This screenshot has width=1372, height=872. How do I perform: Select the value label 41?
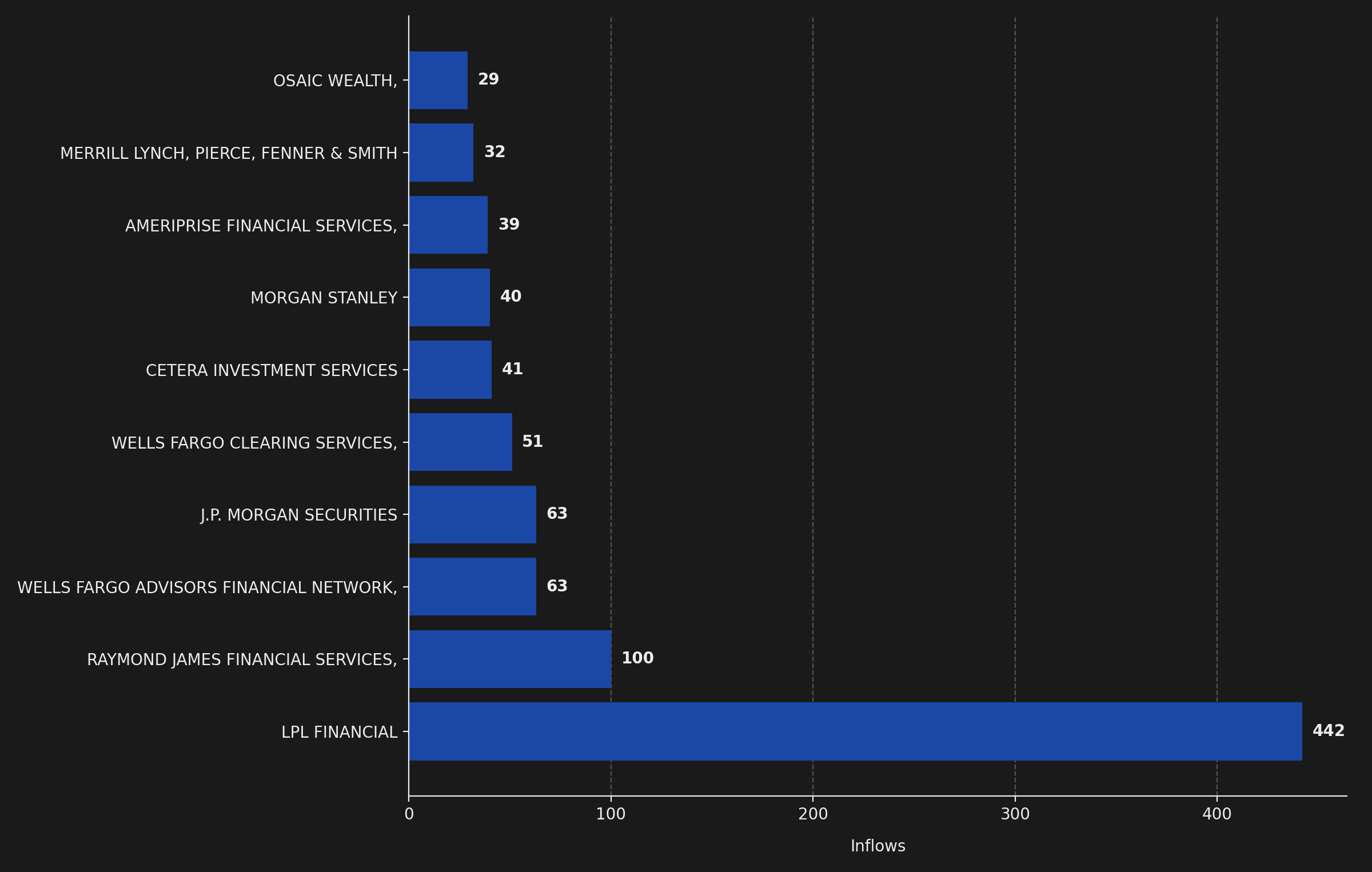(x=512, y=369)
